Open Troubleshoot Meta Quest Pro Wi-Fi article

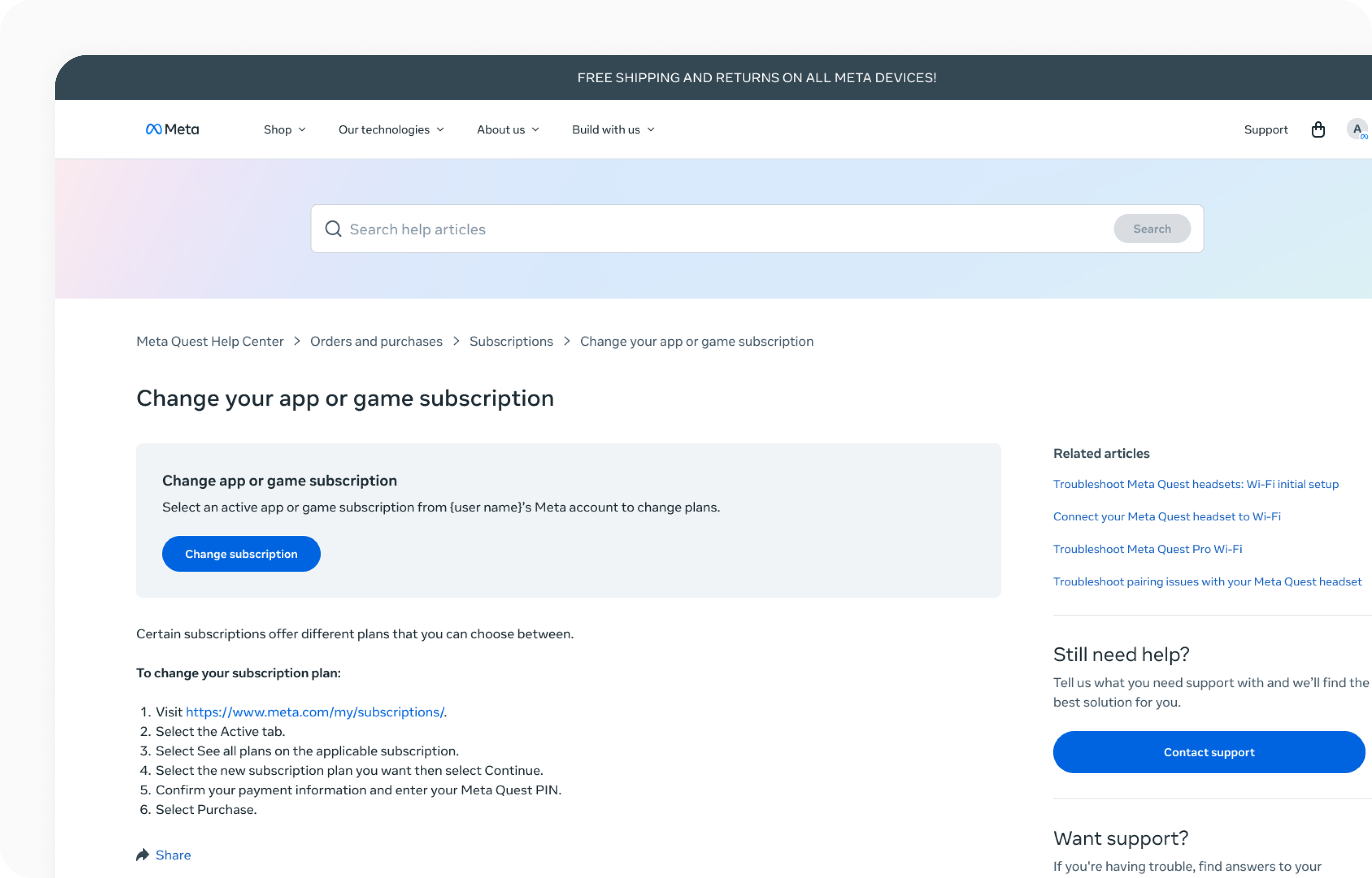[x=1147, y=548]
